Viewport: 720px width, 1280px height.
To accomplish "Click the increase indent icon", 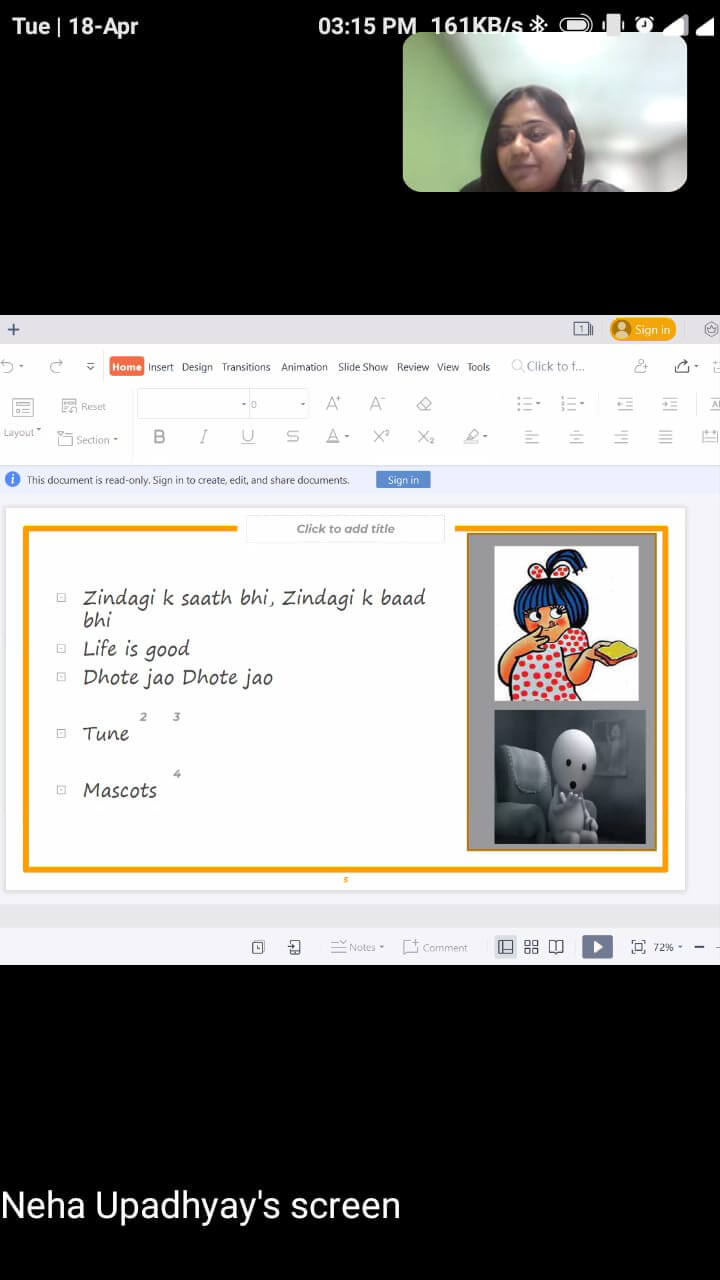I will (670, 404).
